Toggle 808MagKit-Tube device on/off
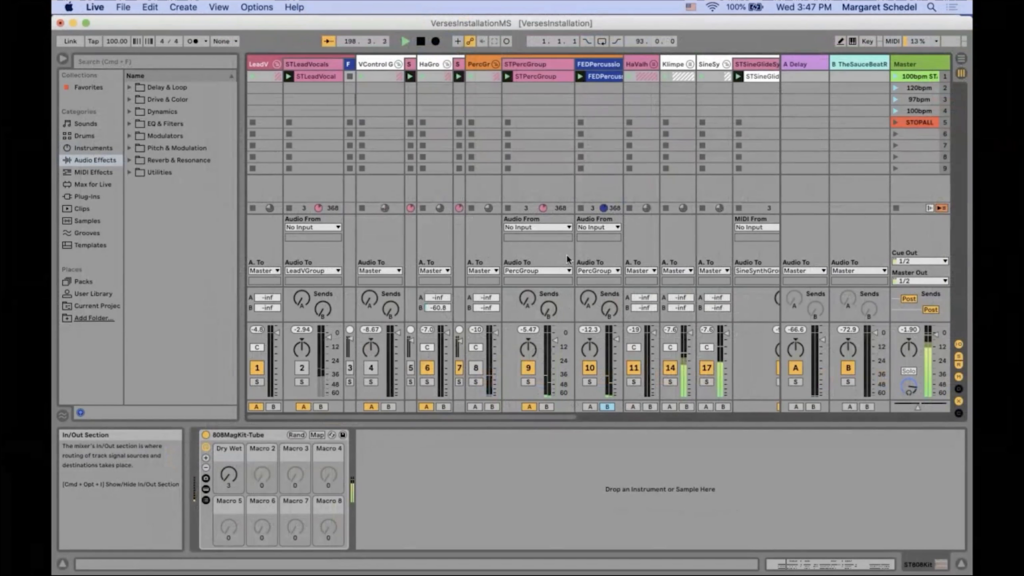The height and width of the screenshot is (576, 1024). 206,435
